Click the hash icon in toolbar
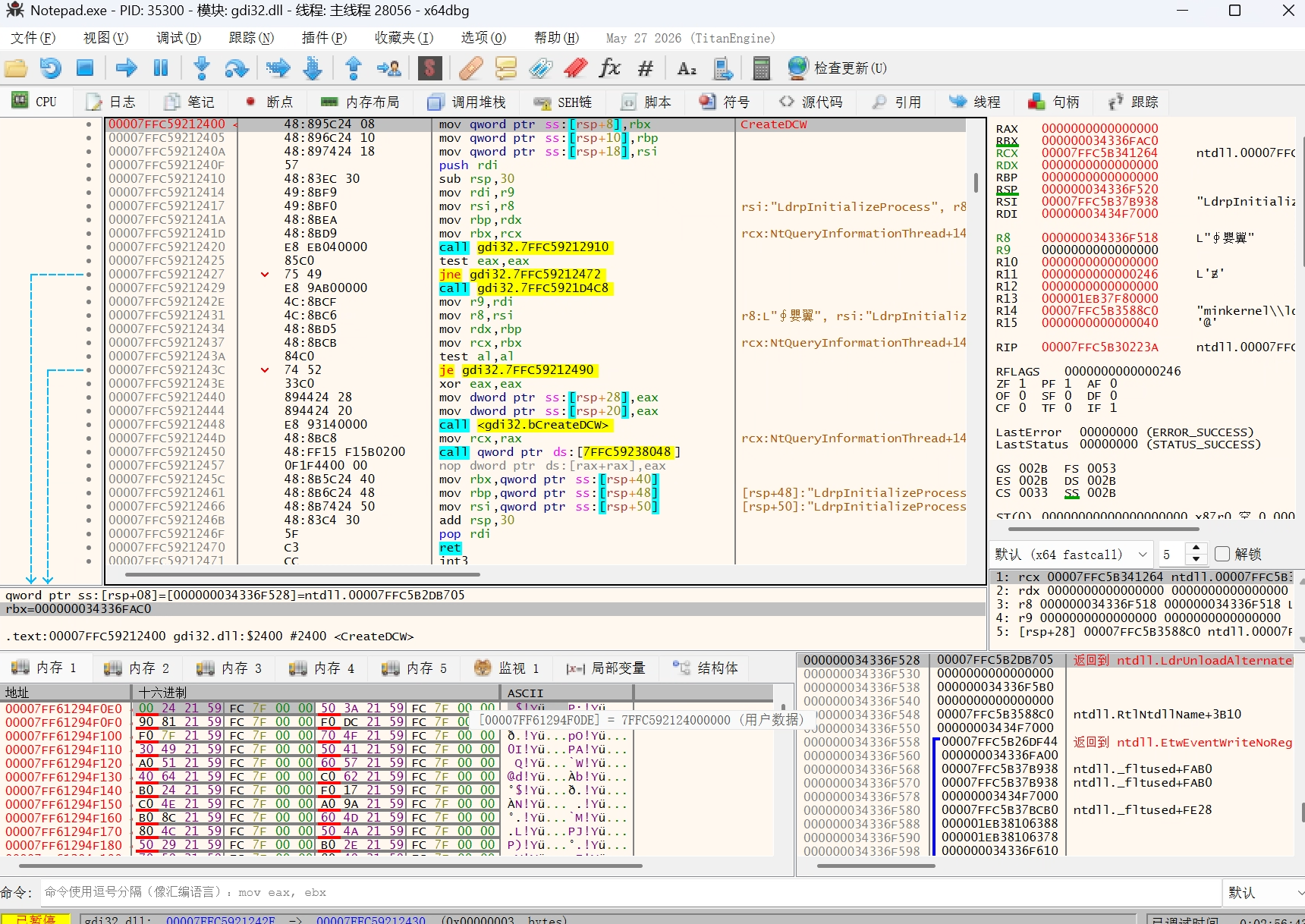Viewport: 1305px width, 924px height. [646, 68]
